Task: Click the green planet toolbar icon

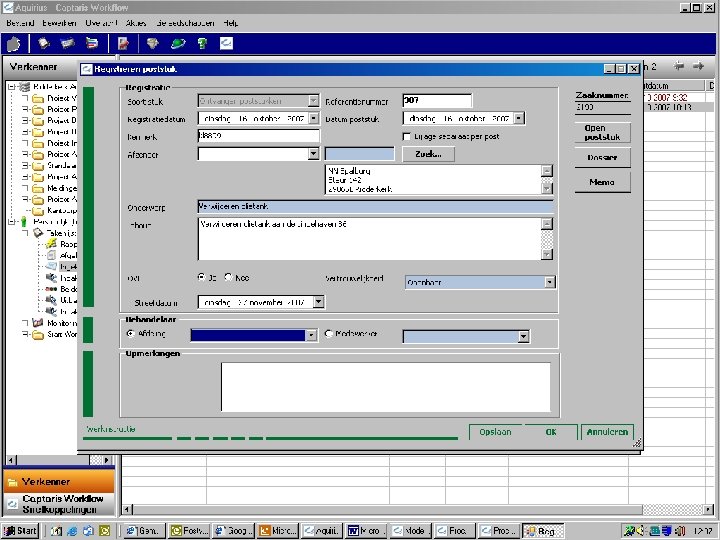Action: click(x=178, y=44)
